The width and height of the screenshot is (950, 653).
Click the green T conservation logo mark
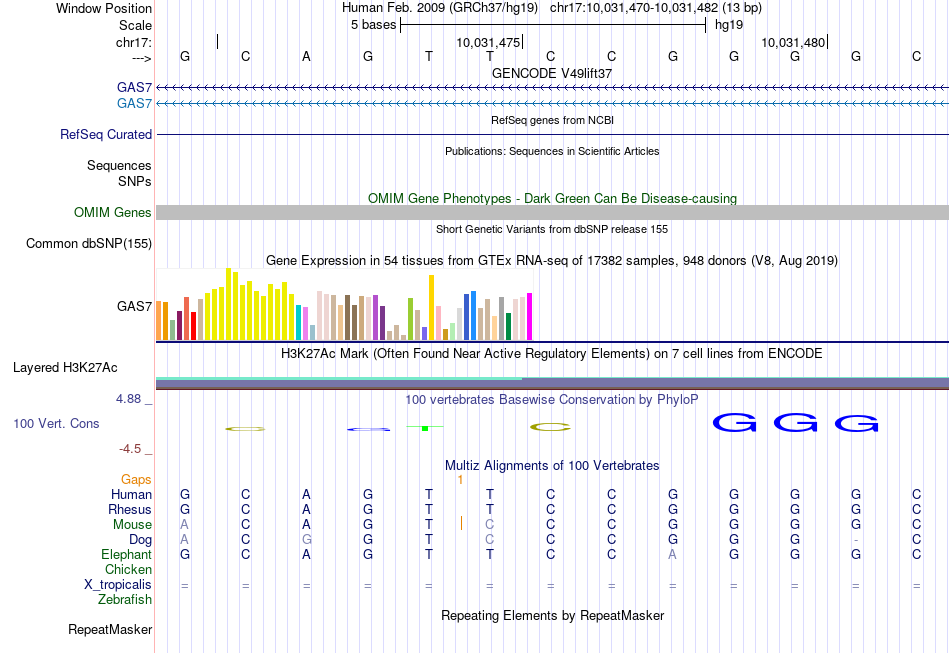425,428
